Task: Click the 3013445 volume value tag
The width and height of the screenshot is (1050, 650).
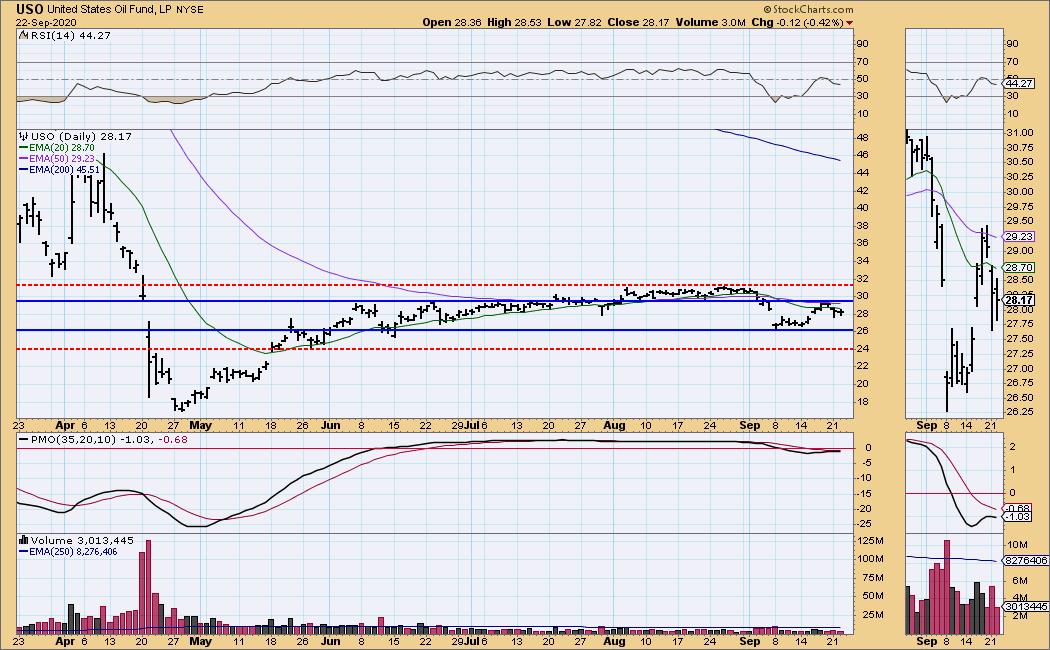Action: (1025, 606)
